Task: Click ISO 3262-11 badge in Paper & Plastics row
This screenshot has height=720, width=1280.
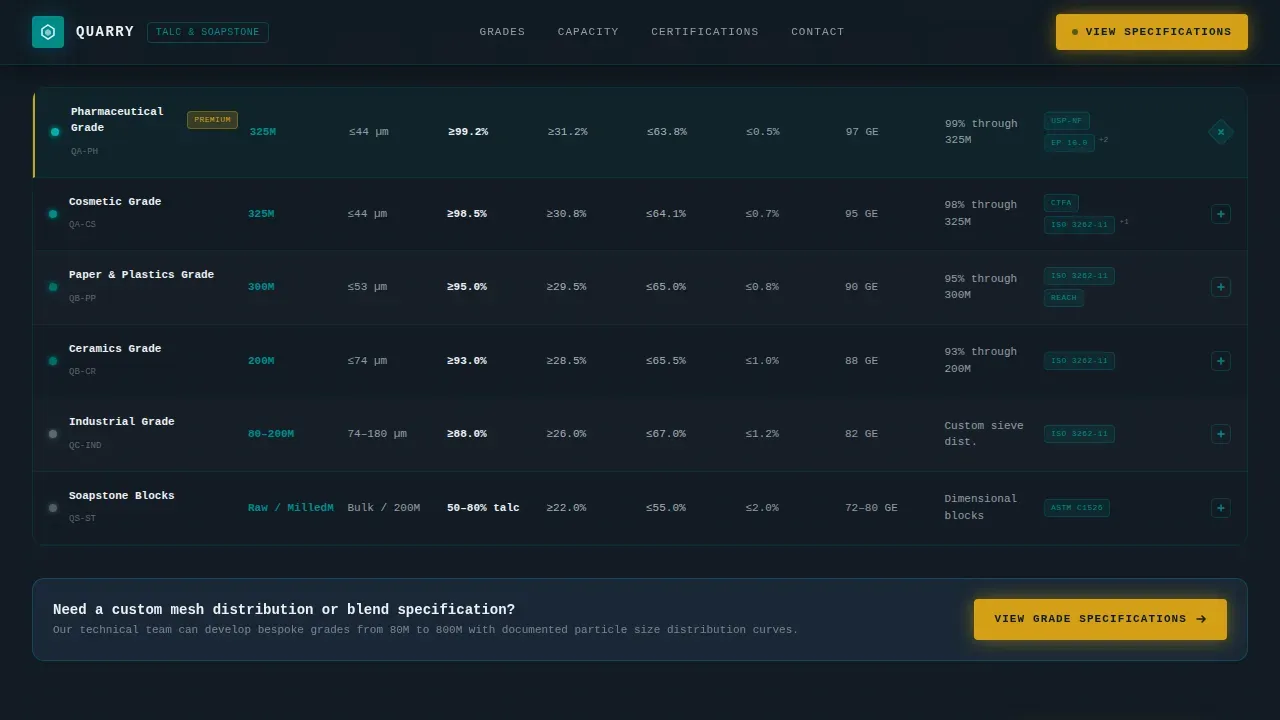Action: point(1079,276)
